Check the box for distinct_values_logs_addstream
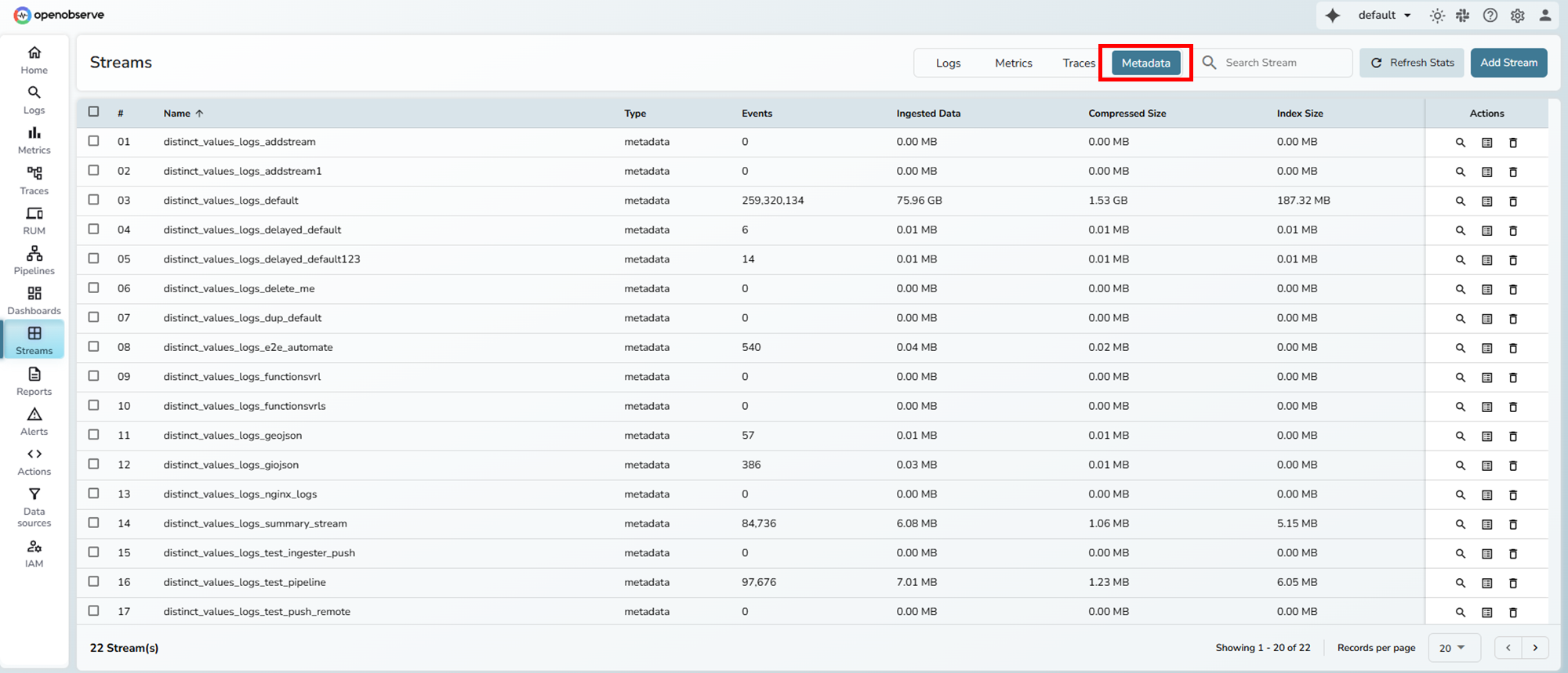This screenshot has width=1568, height=673. click(94, 141)
